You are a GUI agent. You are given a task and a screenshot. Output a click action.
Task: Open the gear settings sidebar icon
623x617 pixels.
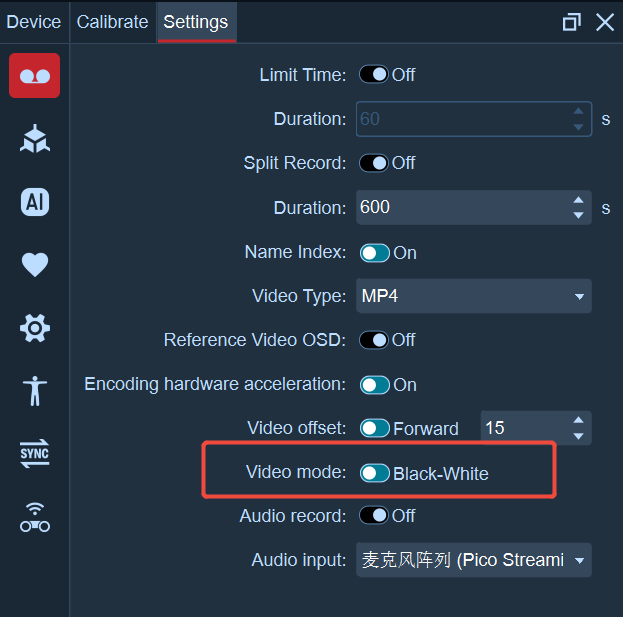(x=35, y=328)
